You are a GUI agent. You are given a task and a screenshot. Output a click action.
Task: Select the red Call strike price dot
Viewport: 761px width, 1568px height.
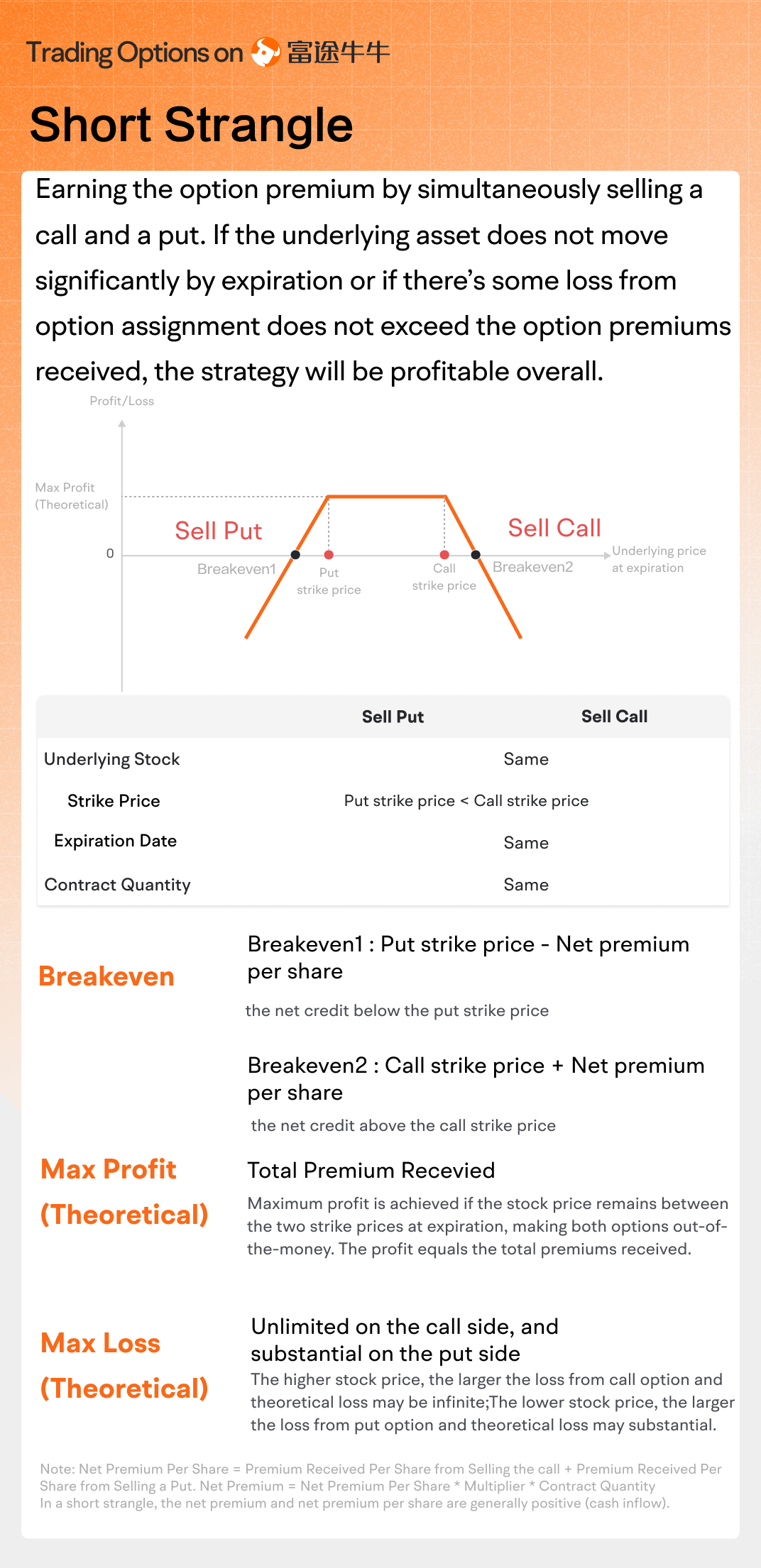(444, 555)
